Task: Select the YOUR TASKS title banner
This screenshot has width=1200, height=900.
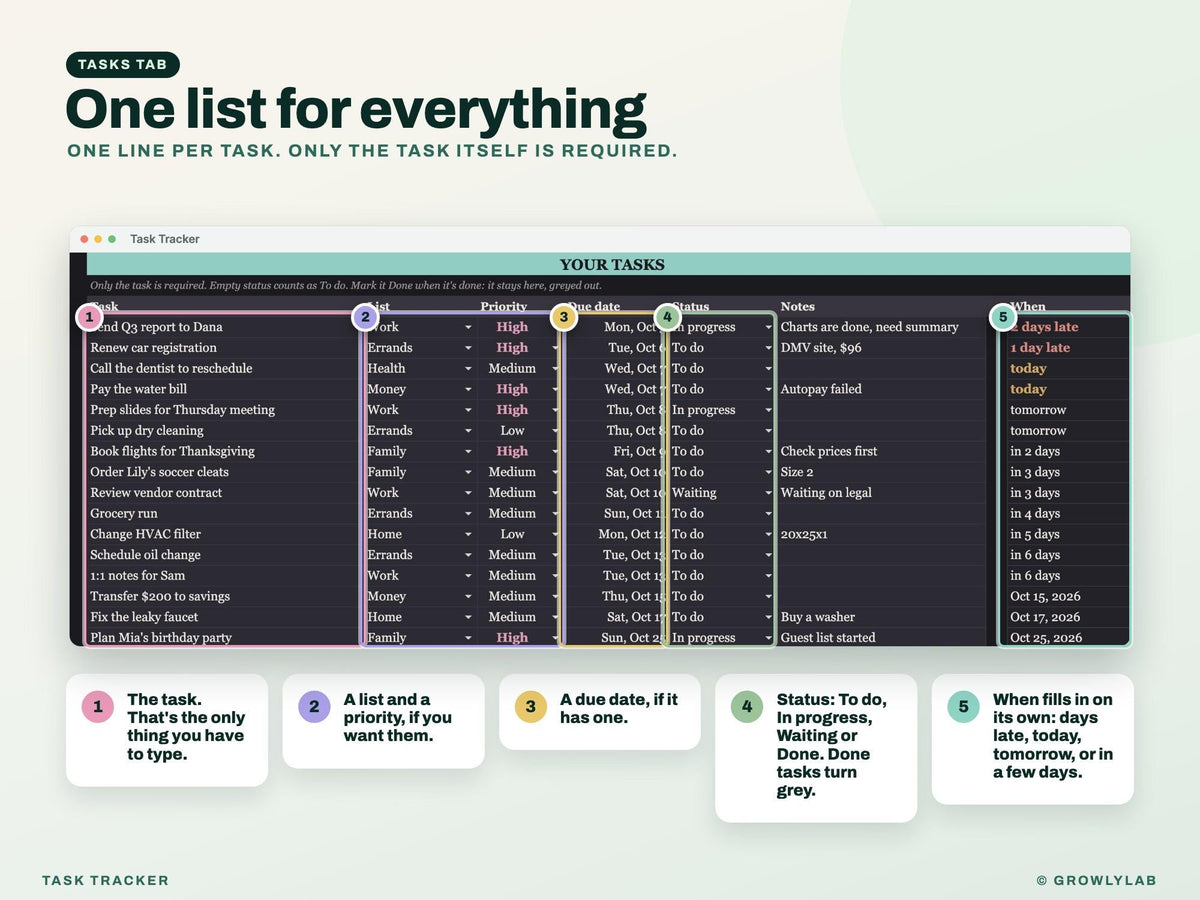Action: 608,265
